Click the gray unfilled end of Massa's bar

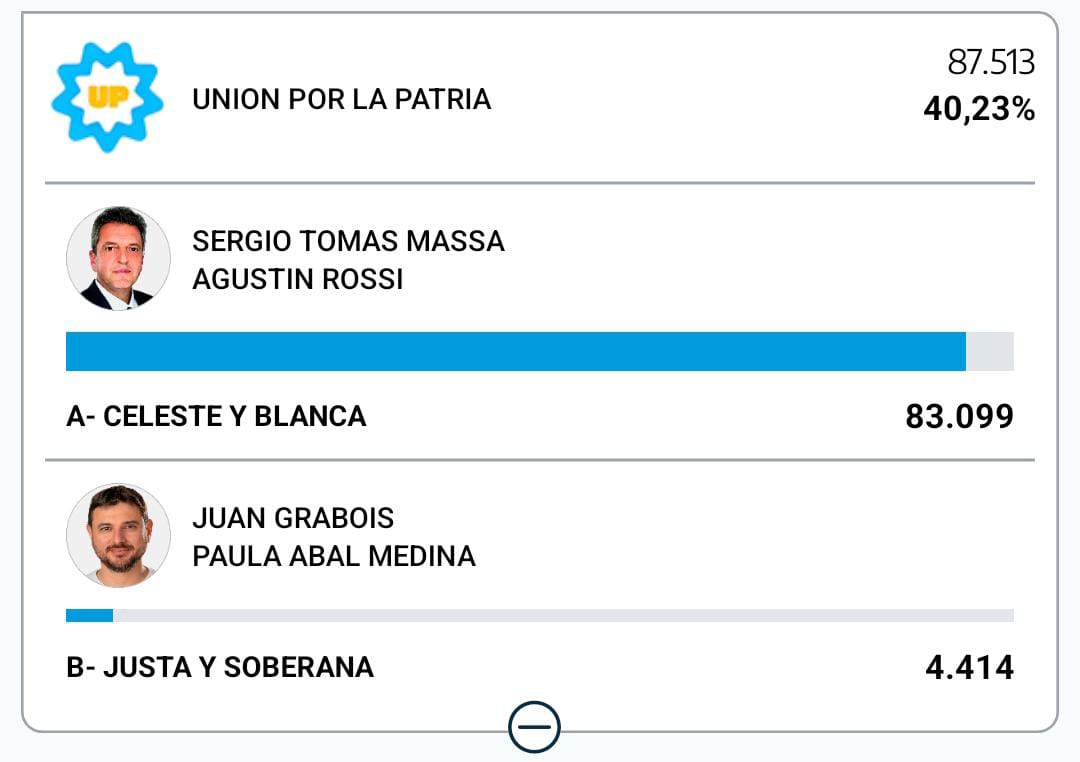pyautogui.click(x=990, y=352)
